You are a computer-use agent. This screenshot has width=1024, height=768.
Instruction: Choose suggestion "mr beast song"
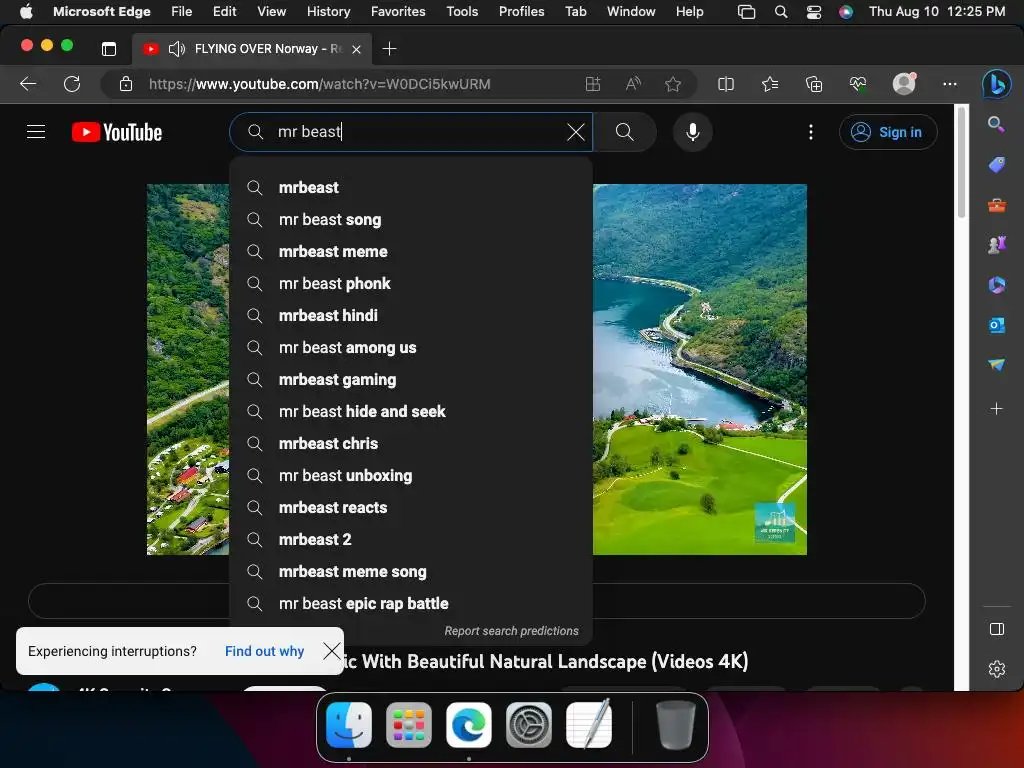click(411, 219)
